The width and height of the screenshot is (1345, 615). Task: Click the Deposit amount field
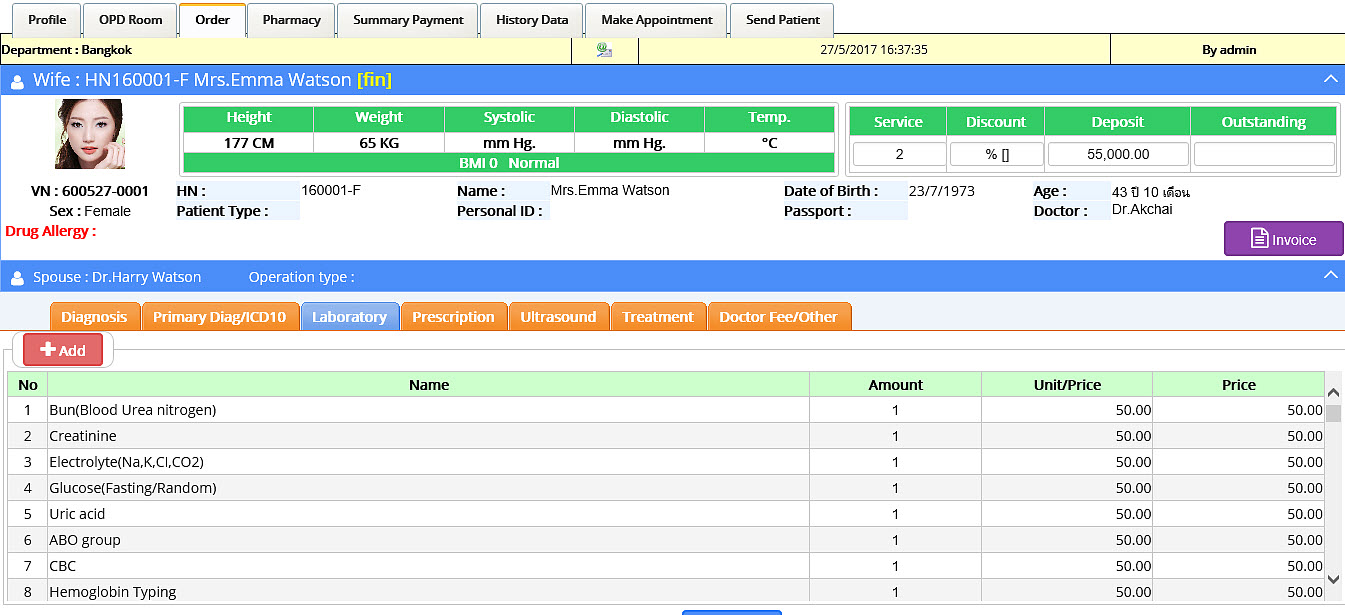pos(1117,154)
